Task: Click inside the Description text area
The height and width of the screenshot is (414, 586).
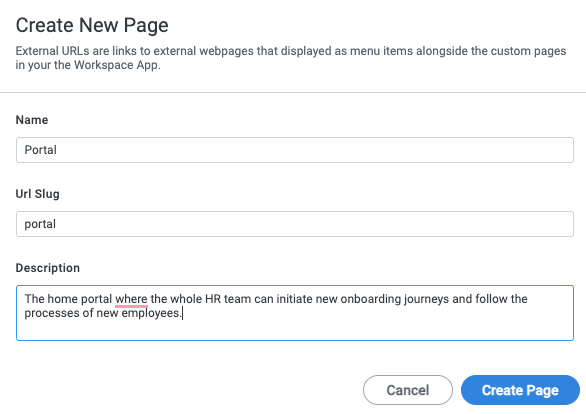Action: coord(295,313)
